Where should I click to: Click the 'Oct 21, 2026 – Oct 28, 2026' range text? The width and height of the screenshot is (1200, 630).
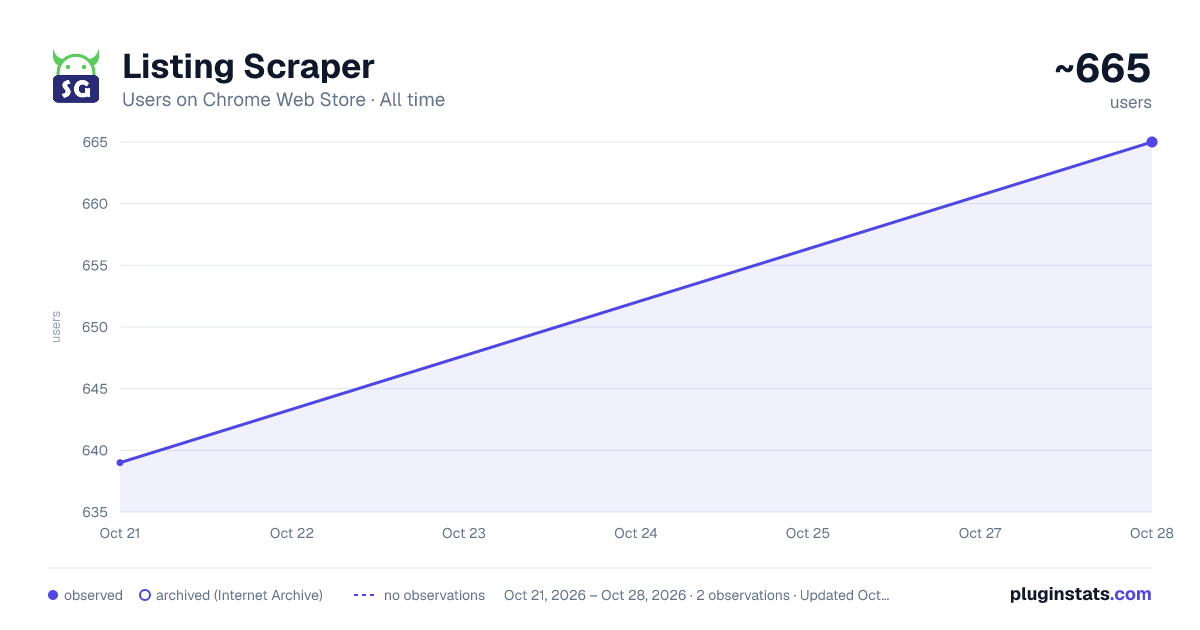(x=595, y=595)
